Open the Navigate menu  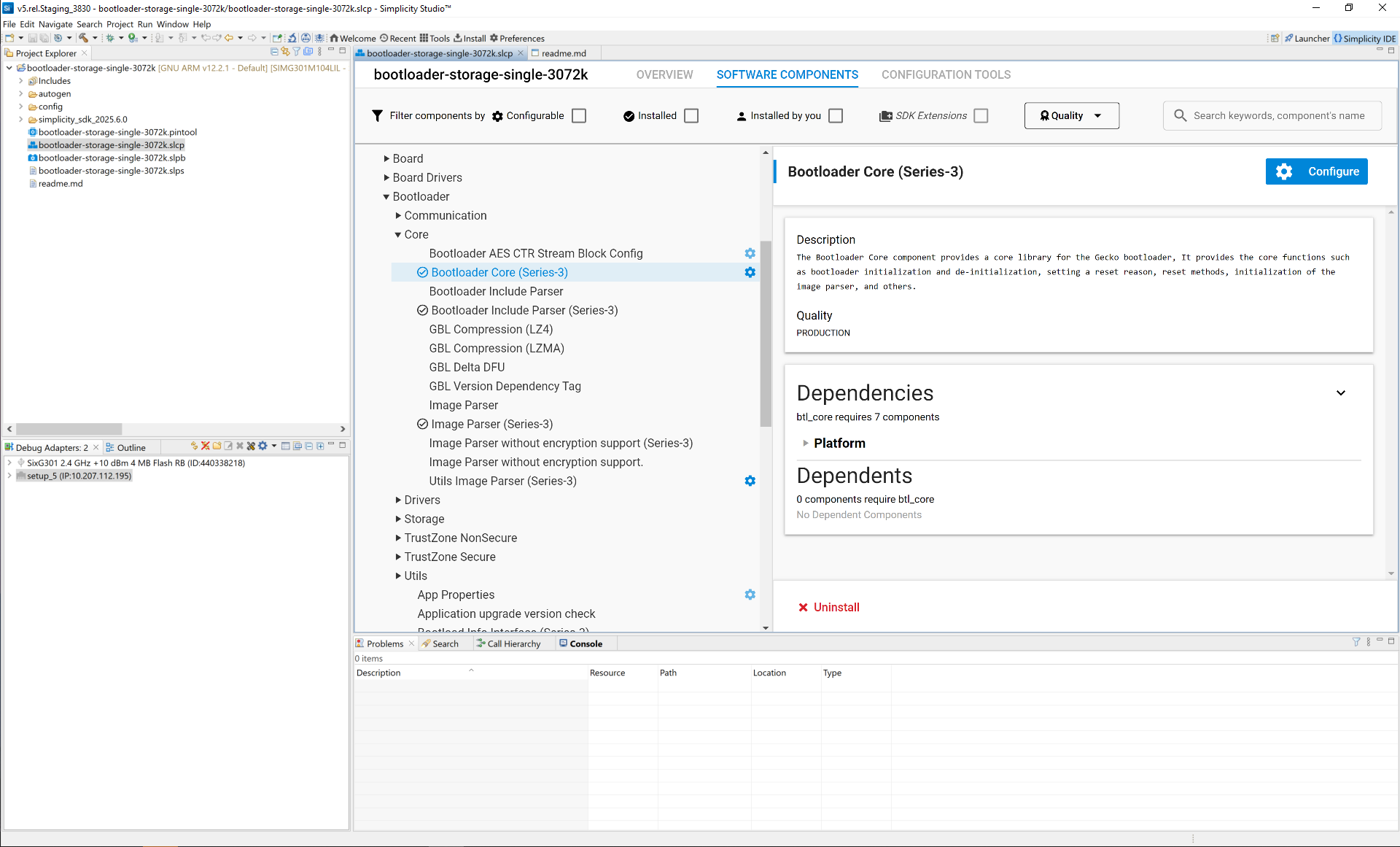[55, 24]
